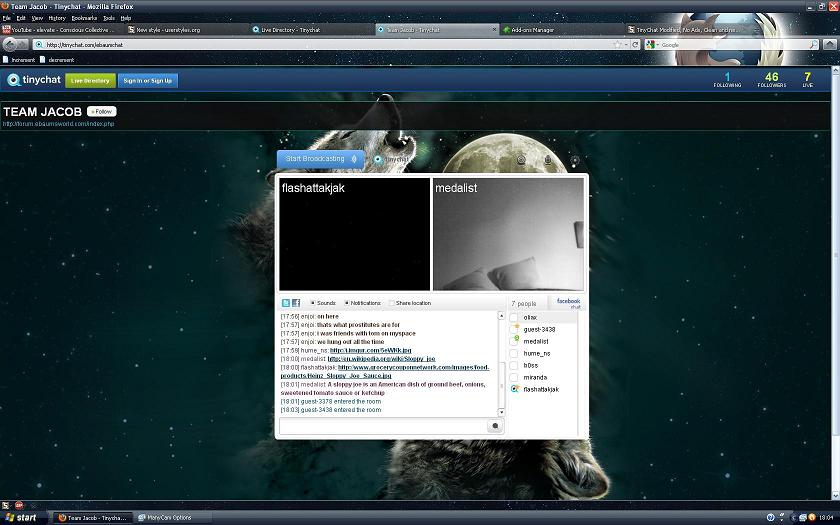This screenshot has width=840, height=525.
Task: Open the Live Directory button
Action: [x=90, y=80]
